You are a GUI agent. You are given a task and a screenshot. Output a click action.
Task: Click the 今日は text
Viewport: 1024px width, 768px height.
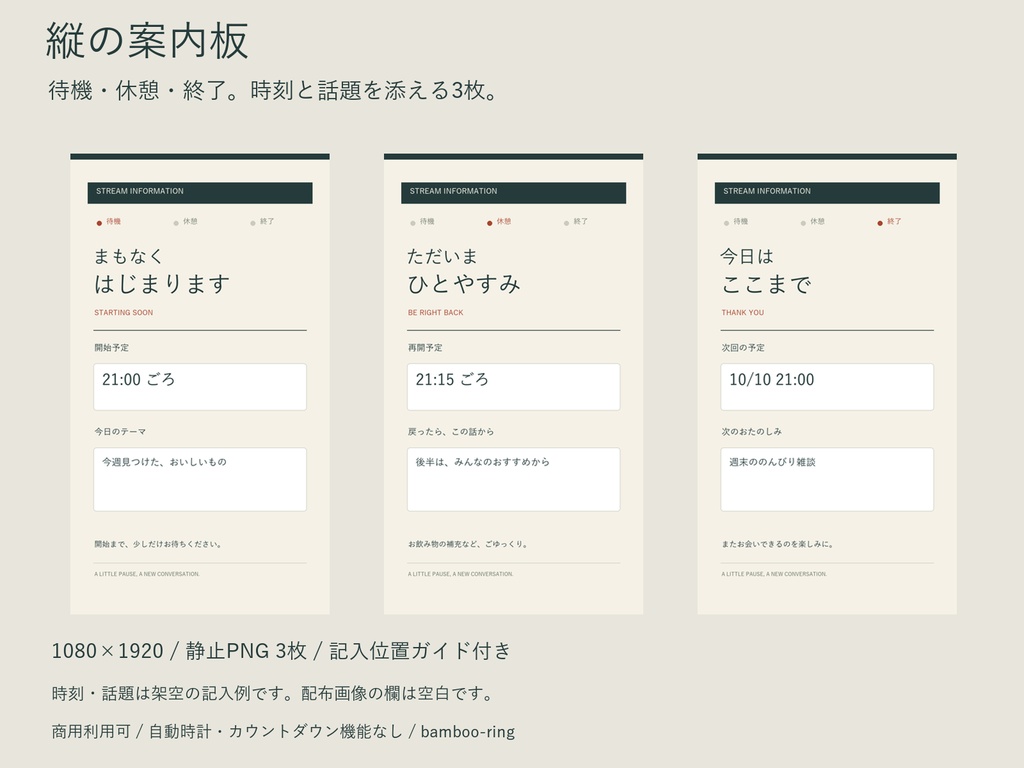(747, 256)
